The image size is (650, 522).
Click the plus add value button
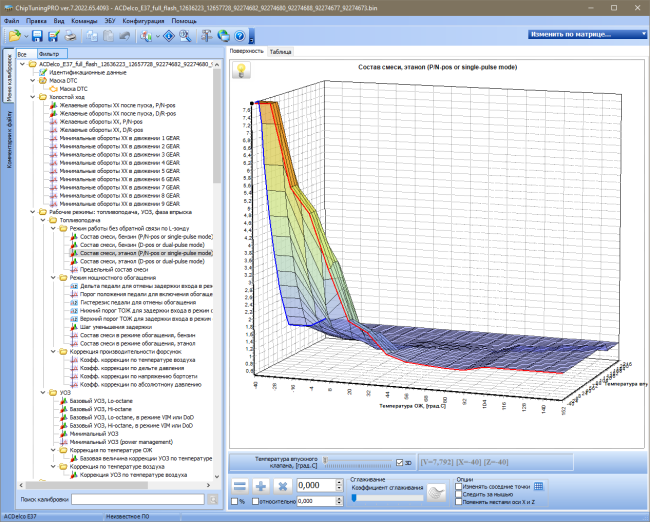pyautogui.click(x=261, y=486)
